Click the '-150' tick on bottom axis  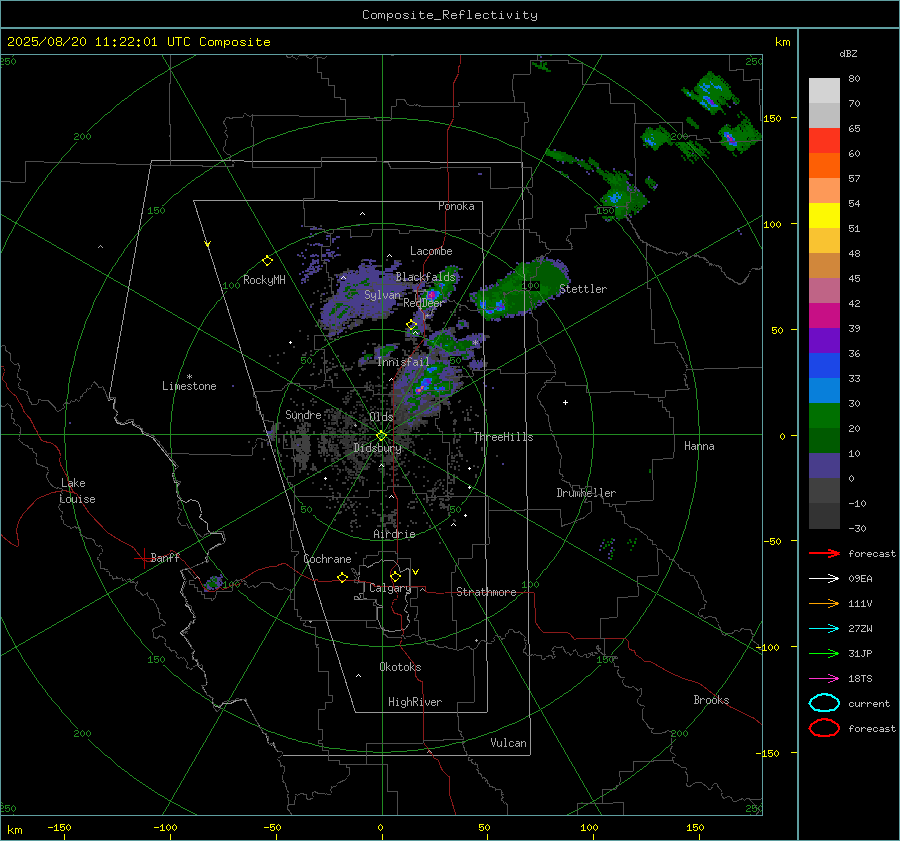[x=59, y=828]
